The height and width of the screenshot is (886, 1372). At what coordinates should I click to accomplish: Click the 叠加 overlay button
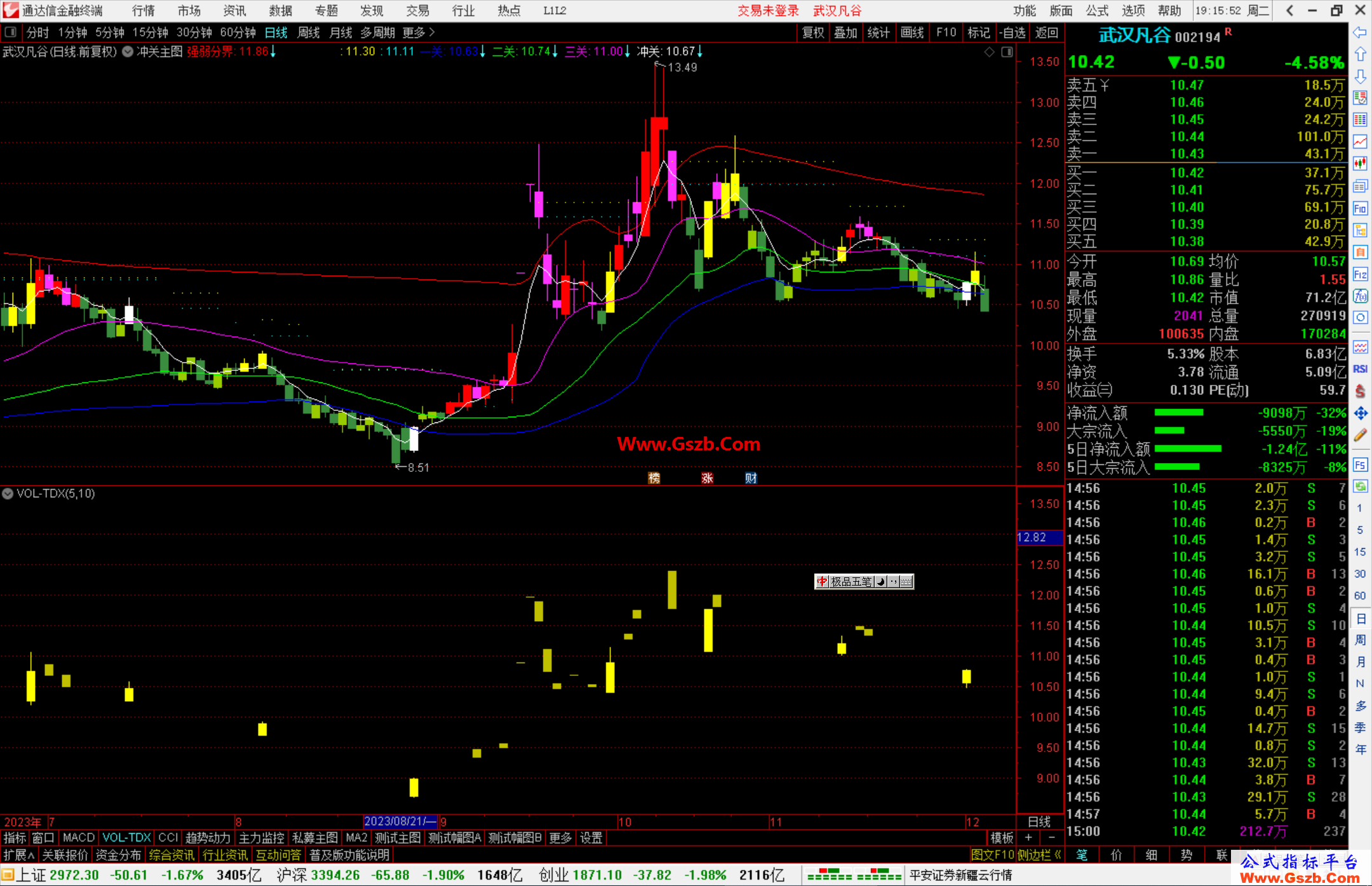(846, 32)
